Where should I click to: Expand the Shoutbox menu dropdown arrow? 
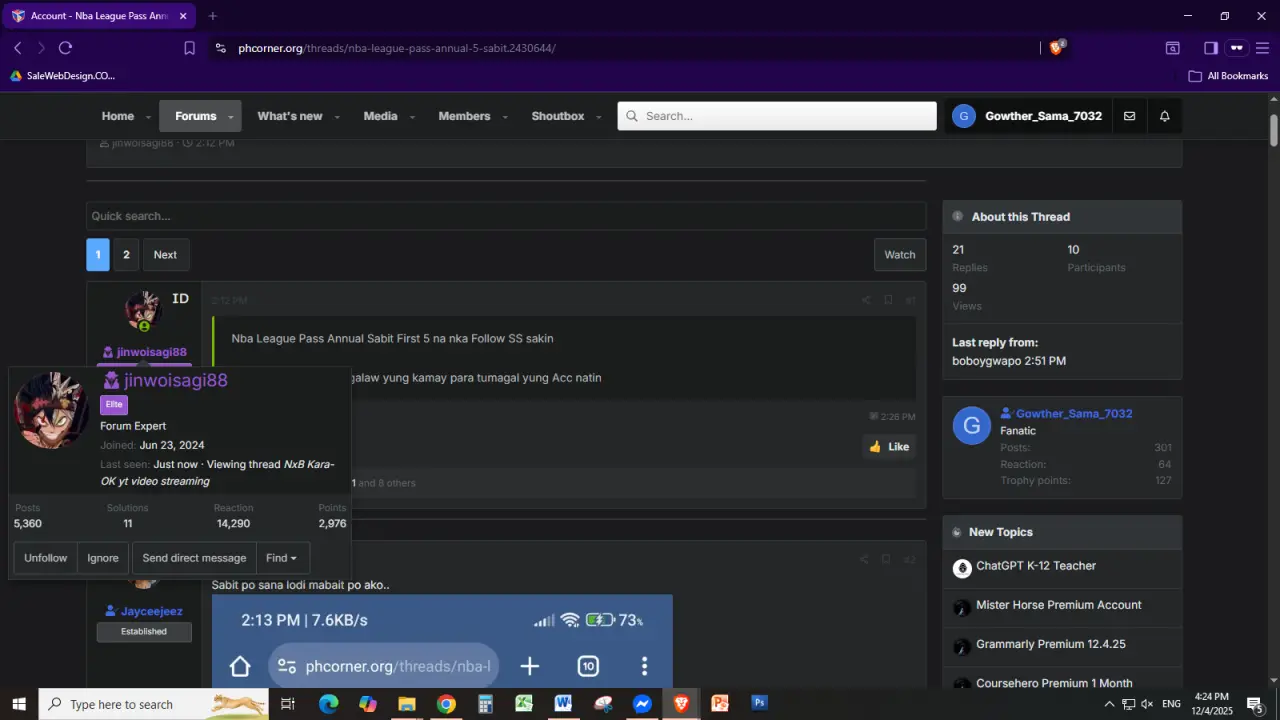(599, 117)
